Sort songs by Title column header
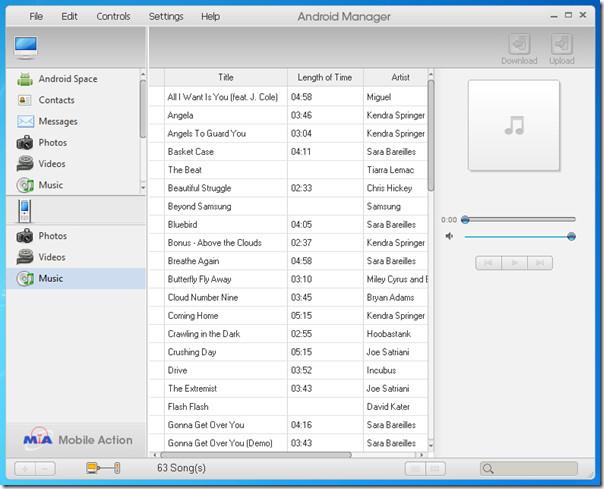Viewport: 604px width, 489px height. (226, 77)
